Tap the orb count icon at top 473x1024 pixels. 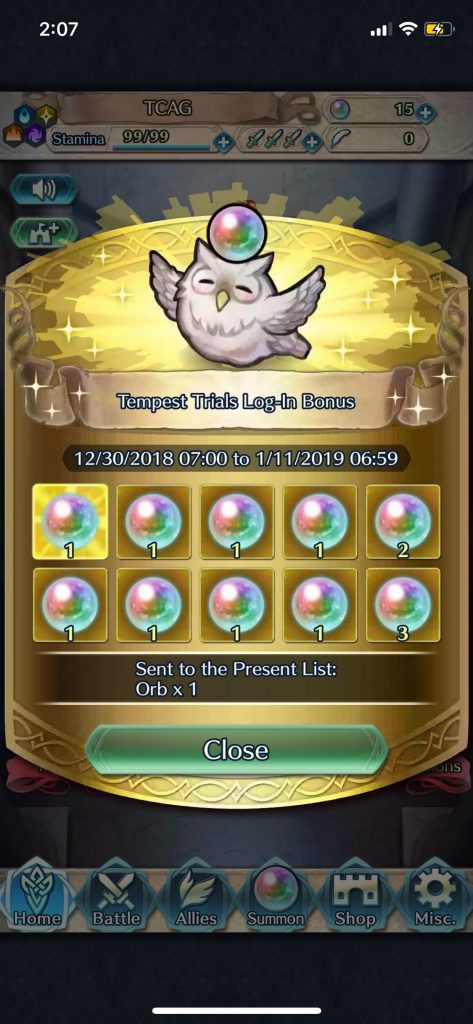click(339, 110)
